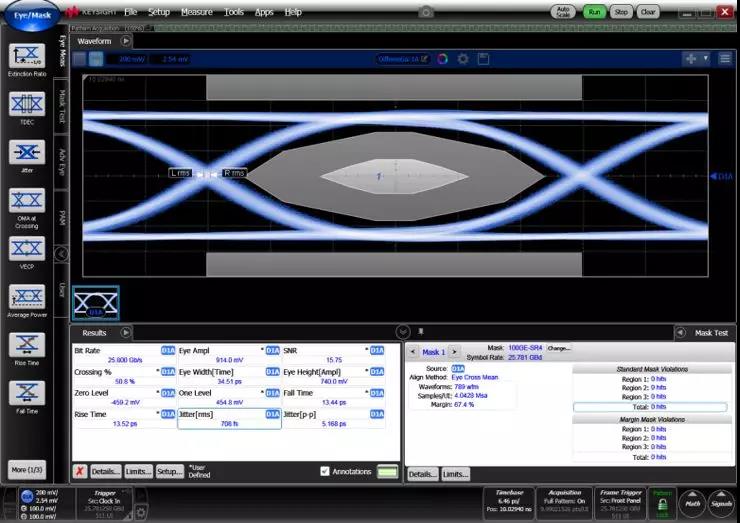
Task: Take a screenshot with camera icon
Action: (x=426, y=11)
